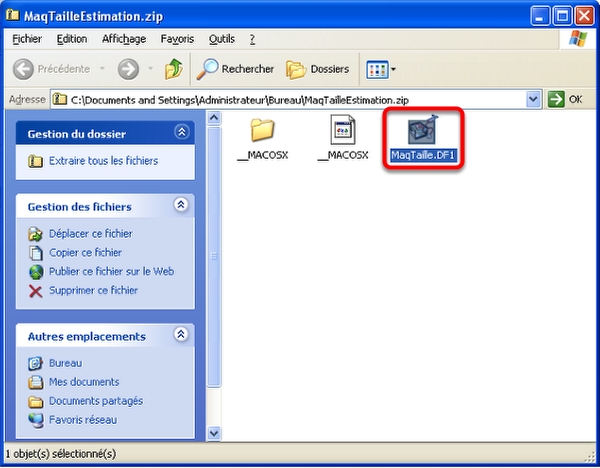Click the Documents partagés folder icon
600x468 pixels.
pyautogui.click(x=36, y=402)
